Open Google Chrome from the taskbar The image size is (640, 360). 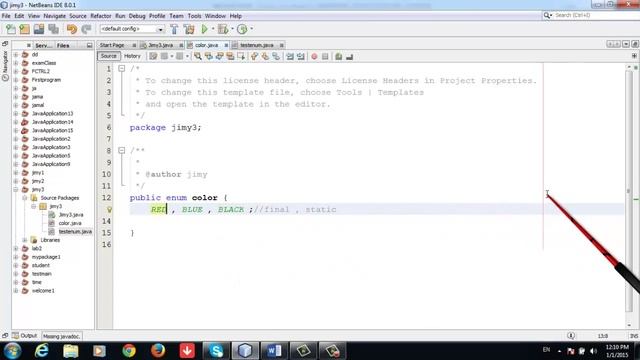pyautogui.click(x=129, y=351)
